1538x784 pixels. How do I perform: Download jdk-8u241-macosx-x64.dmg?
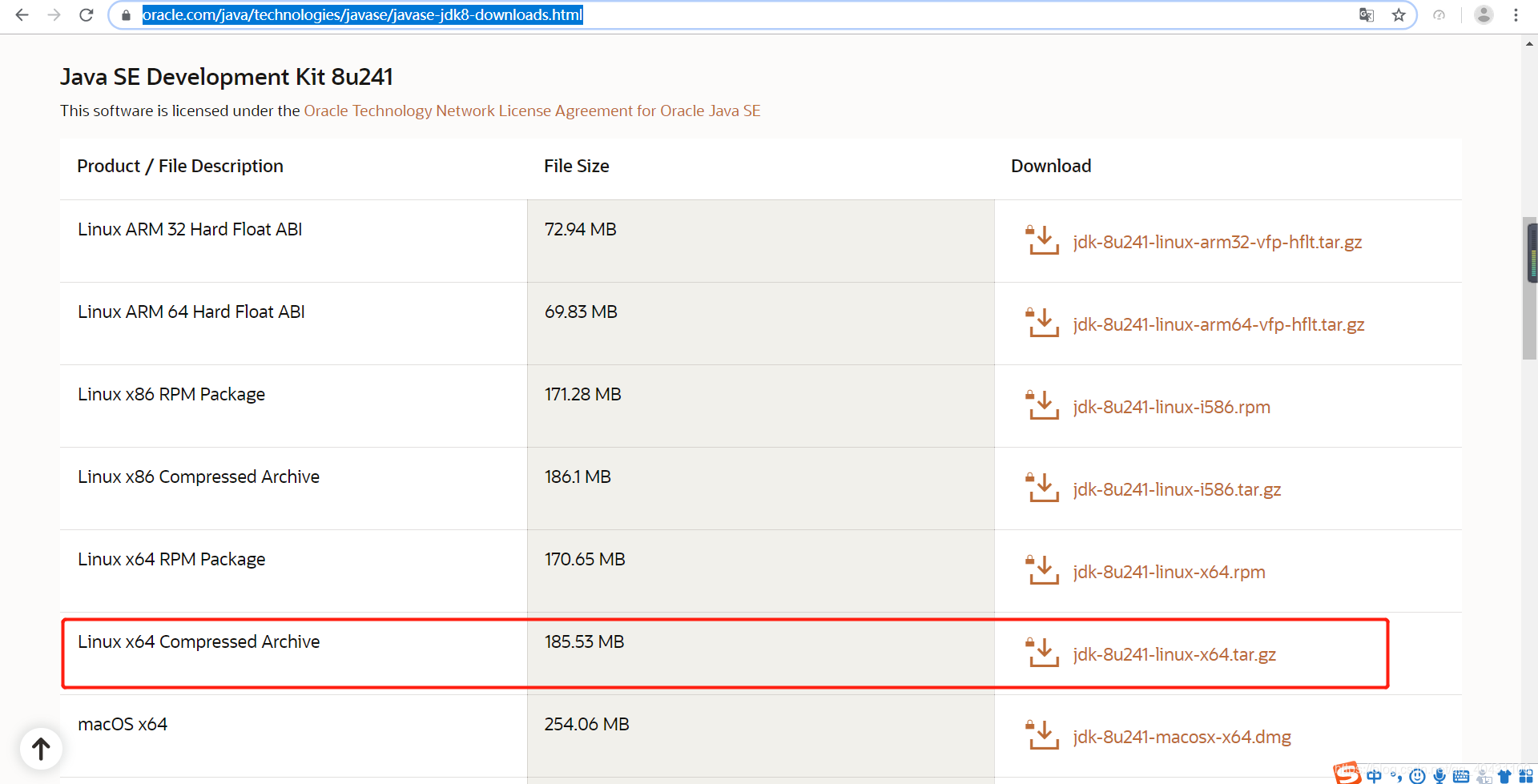[1182, 737]
